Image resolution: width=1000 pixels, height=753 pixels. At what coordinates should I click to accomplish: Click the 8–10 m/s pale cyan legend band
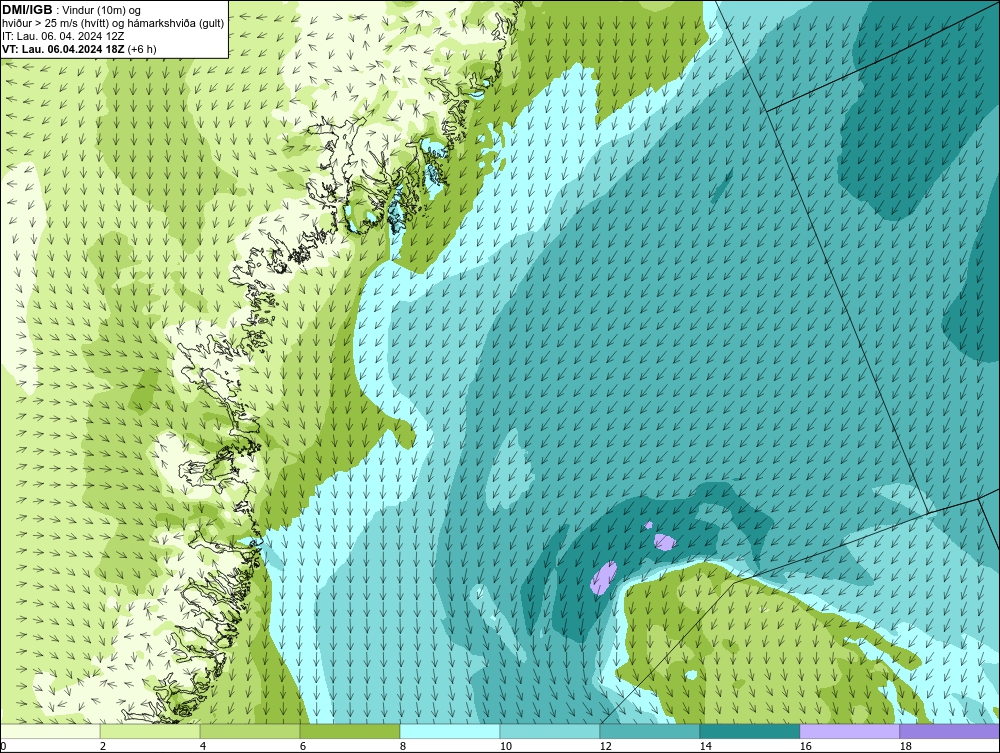[x=450, y=731]
